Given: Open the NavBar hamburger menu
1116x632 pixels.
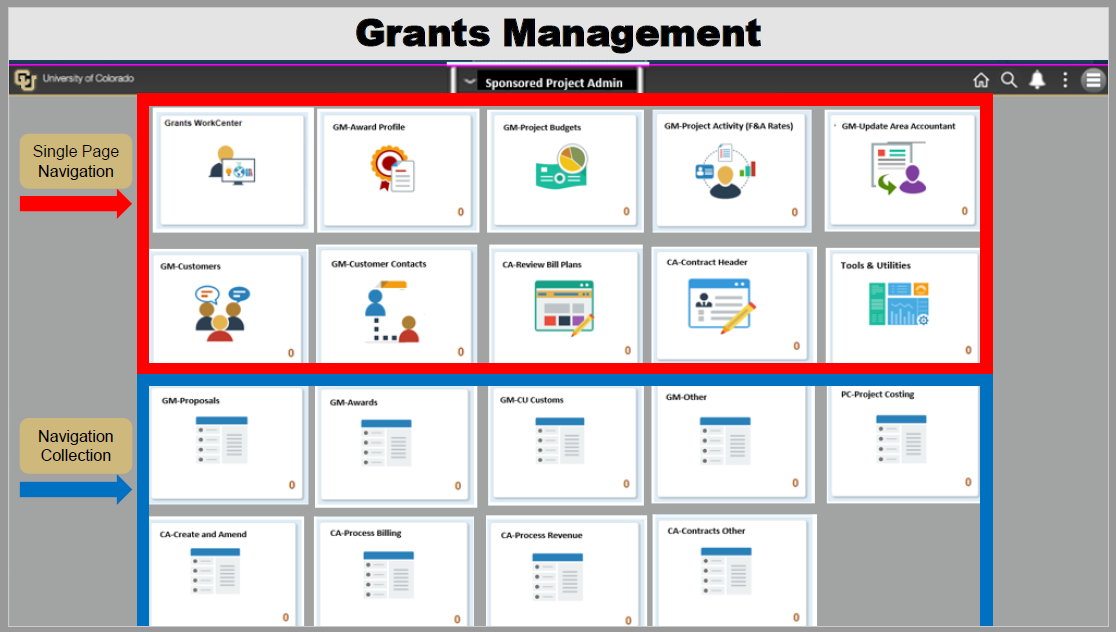Looking at the screenshot, I should [1093, 80].
